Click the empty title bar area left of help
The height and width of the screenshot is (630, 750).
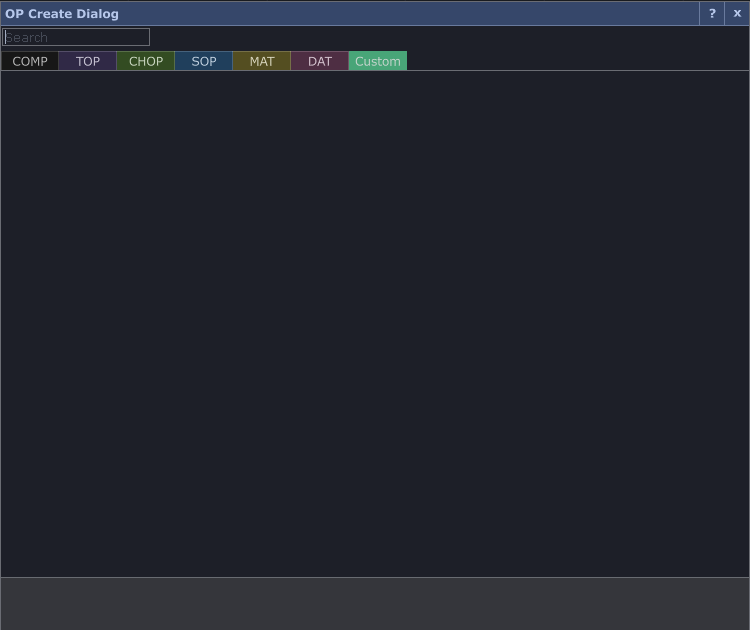(x=400, y=14)
